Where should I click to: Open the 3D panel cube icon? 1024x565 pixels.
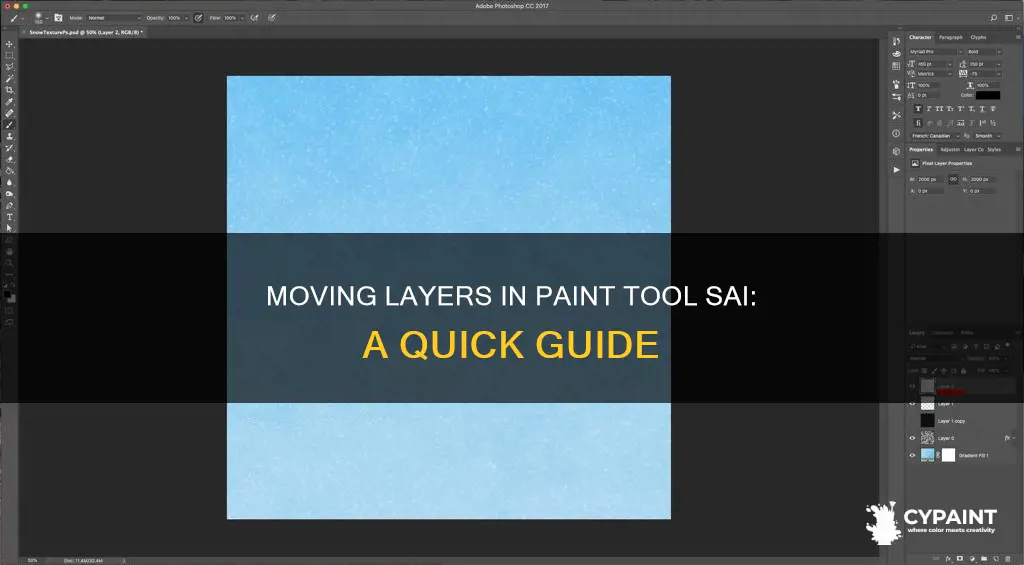point(896,151)
